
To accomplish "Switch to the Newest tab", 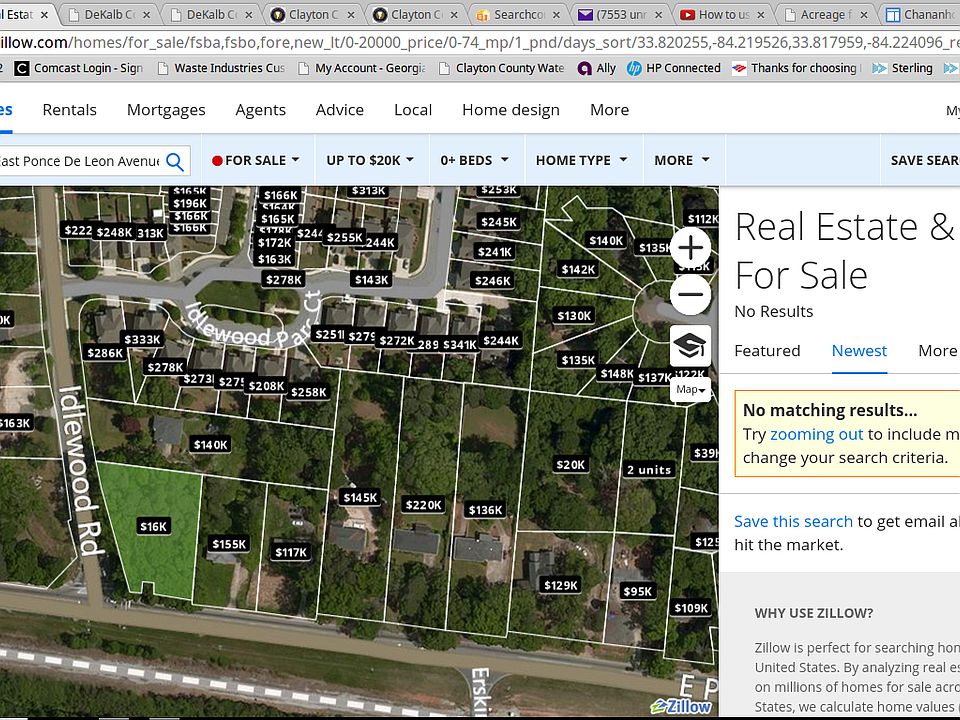I will click(859, 350).
